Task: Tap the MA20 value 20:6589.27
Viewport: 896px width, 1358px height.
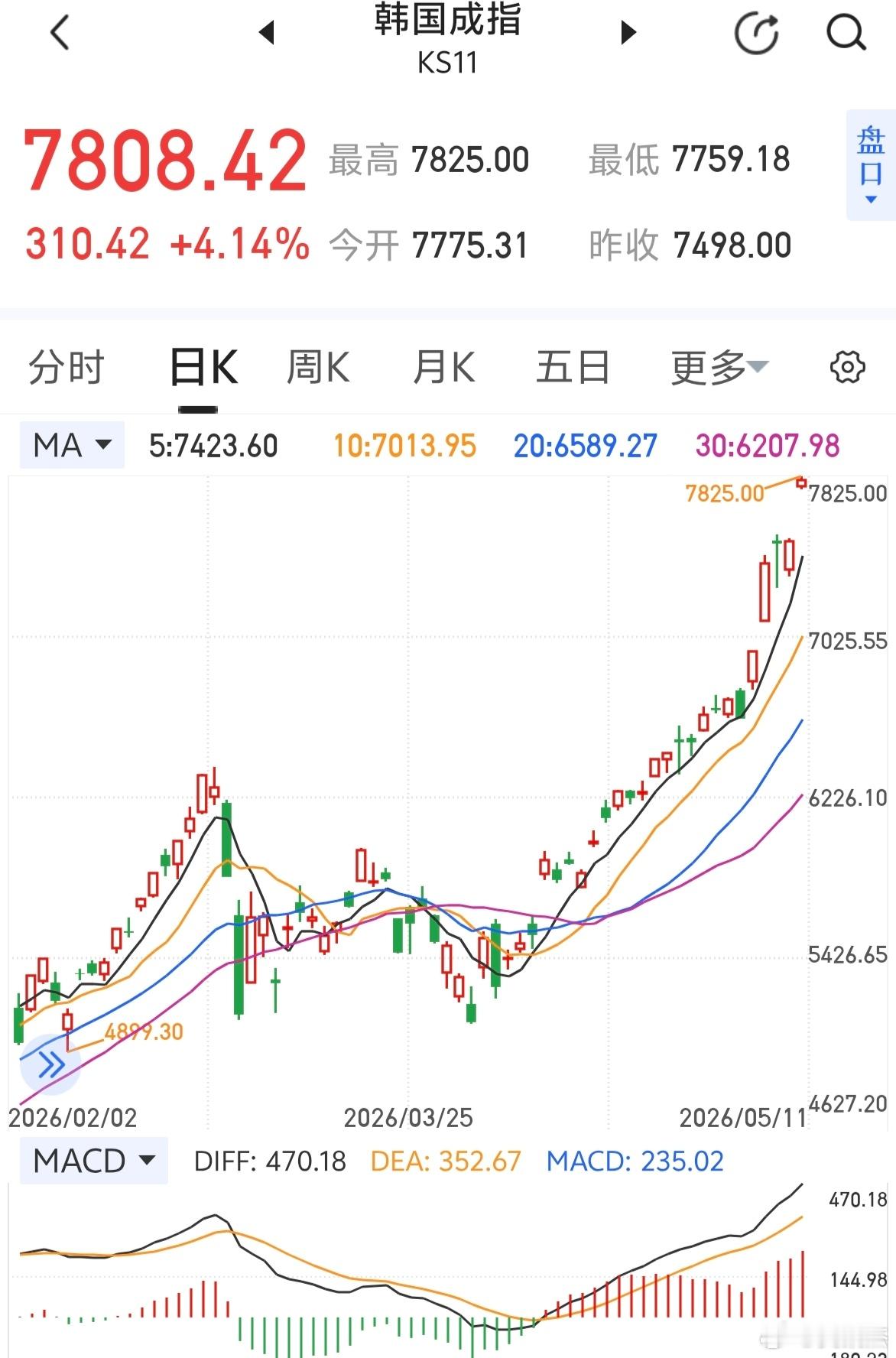Action: [x=586, y=446]
